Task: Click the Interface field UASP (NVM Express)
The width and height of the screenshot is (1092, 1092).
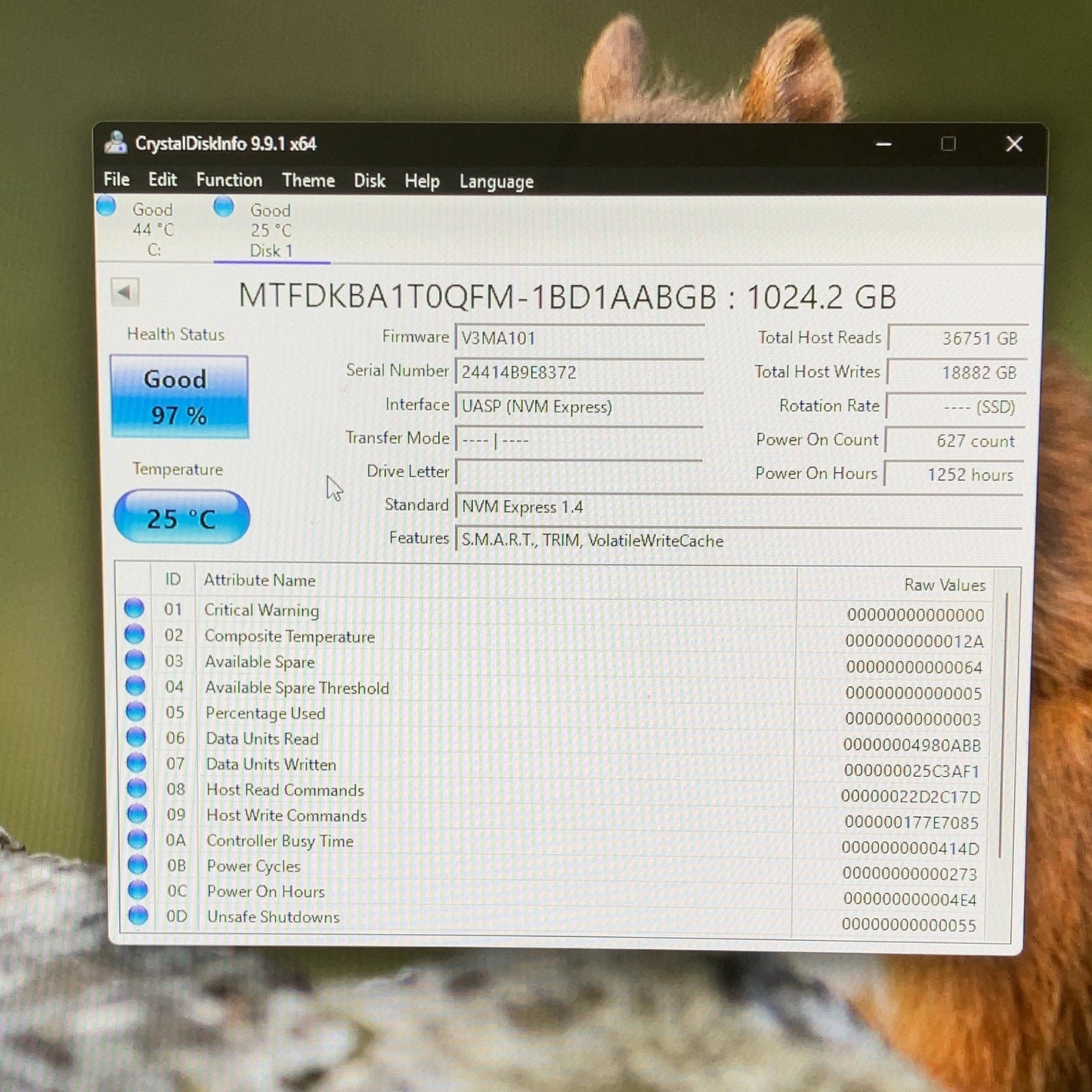Action: click(x=580, y=406)
